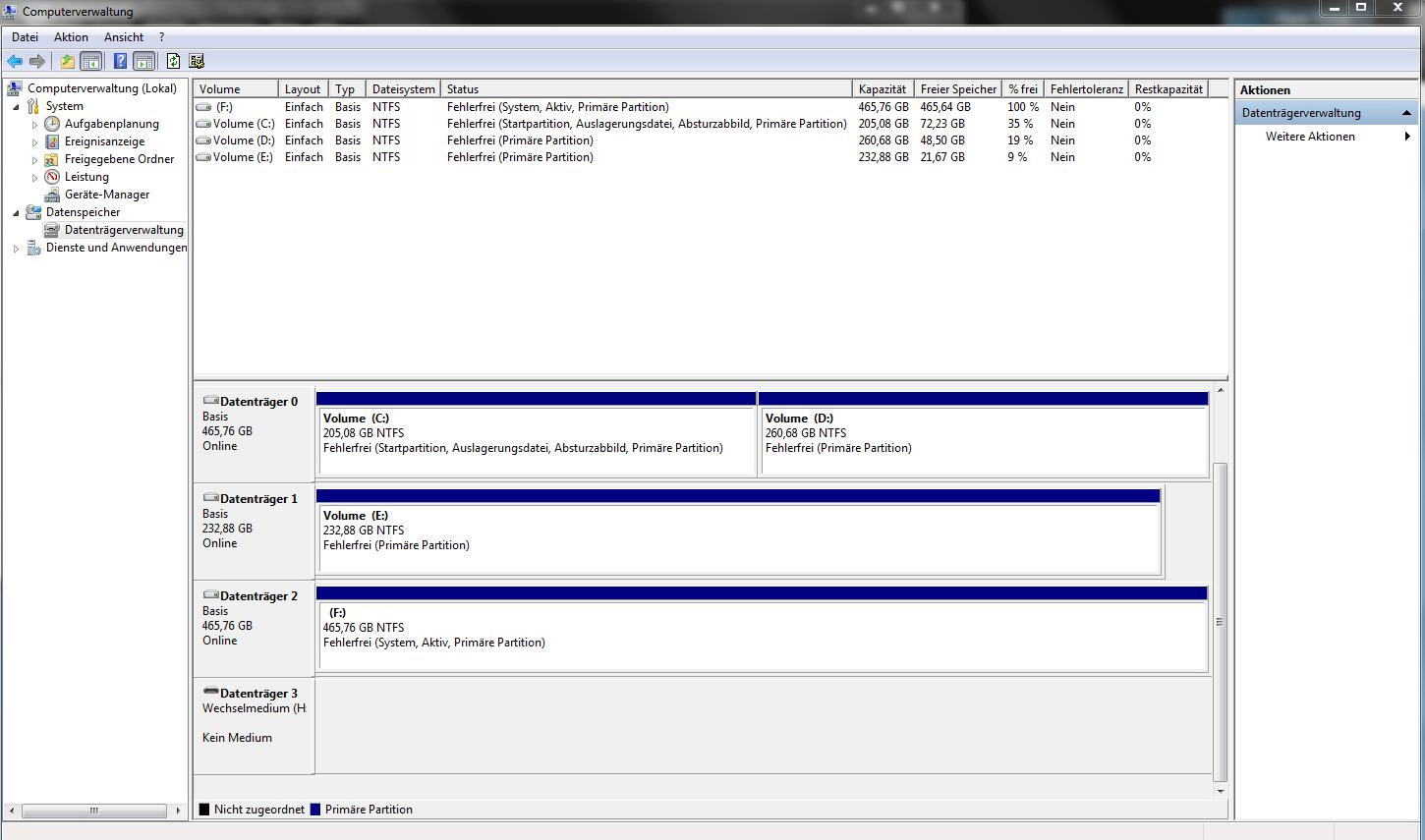Click the drive icon of Volume (C:) row
1425x840 pixels.
click(x=203, y=124)
